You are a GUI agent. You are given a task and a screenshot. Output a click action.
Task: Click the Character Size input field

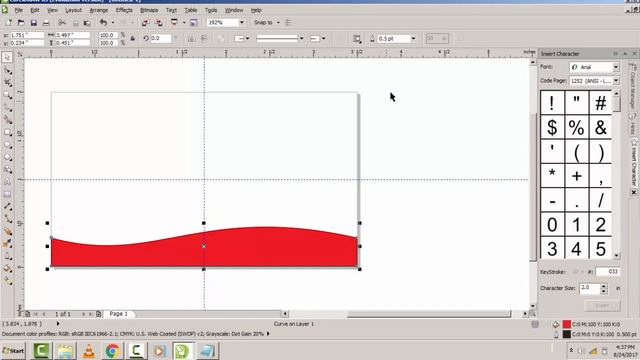click(590, 288)
